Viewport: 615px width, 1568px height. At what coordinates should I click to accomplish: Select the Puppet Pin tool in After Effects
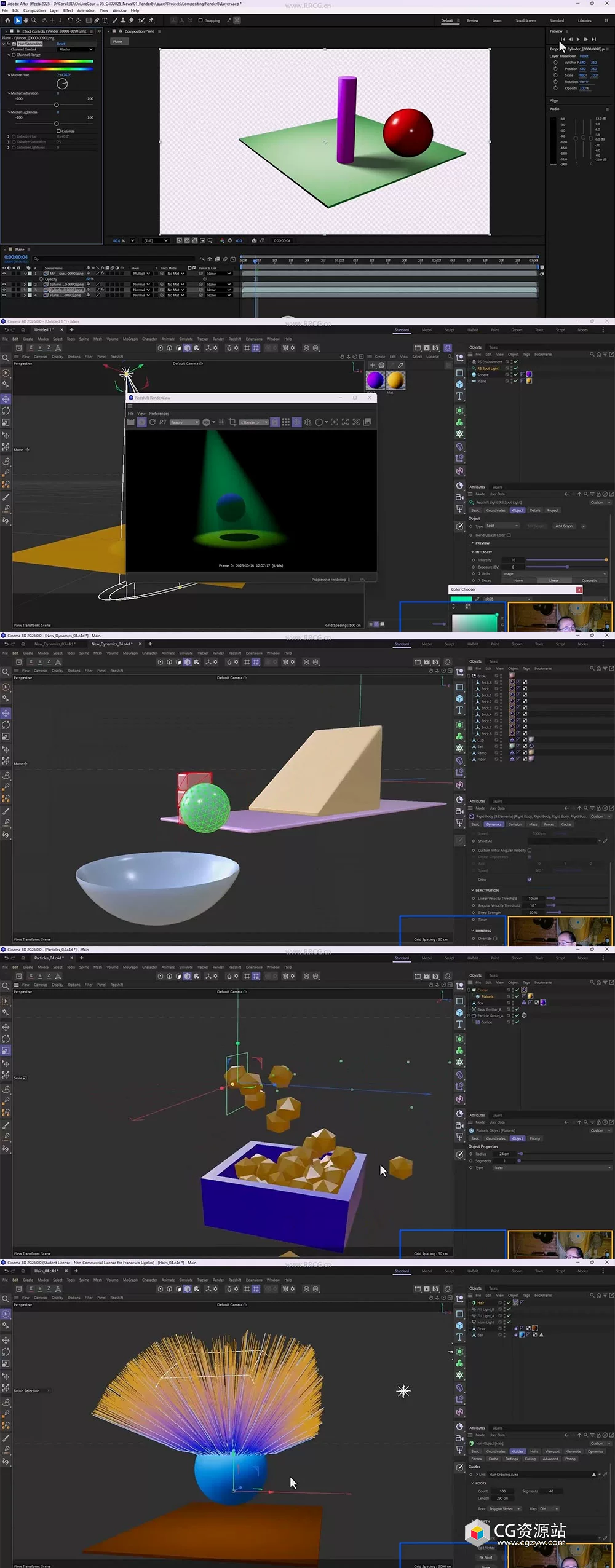pyautogui.click(x=151, y=20)
